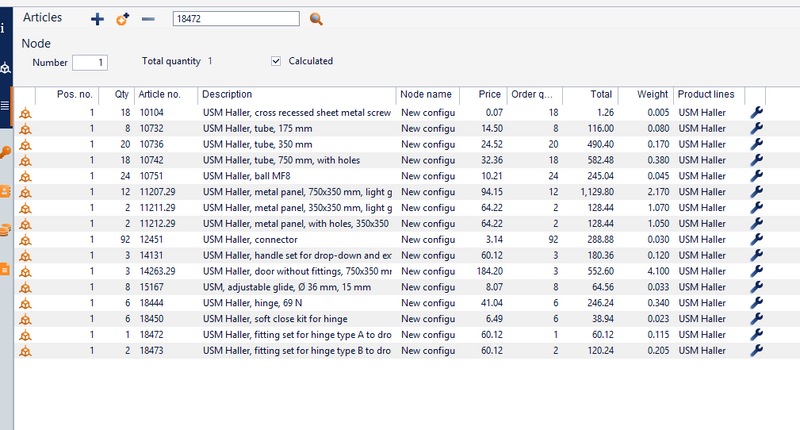Click total value 1,129.80

click(597, 192)
